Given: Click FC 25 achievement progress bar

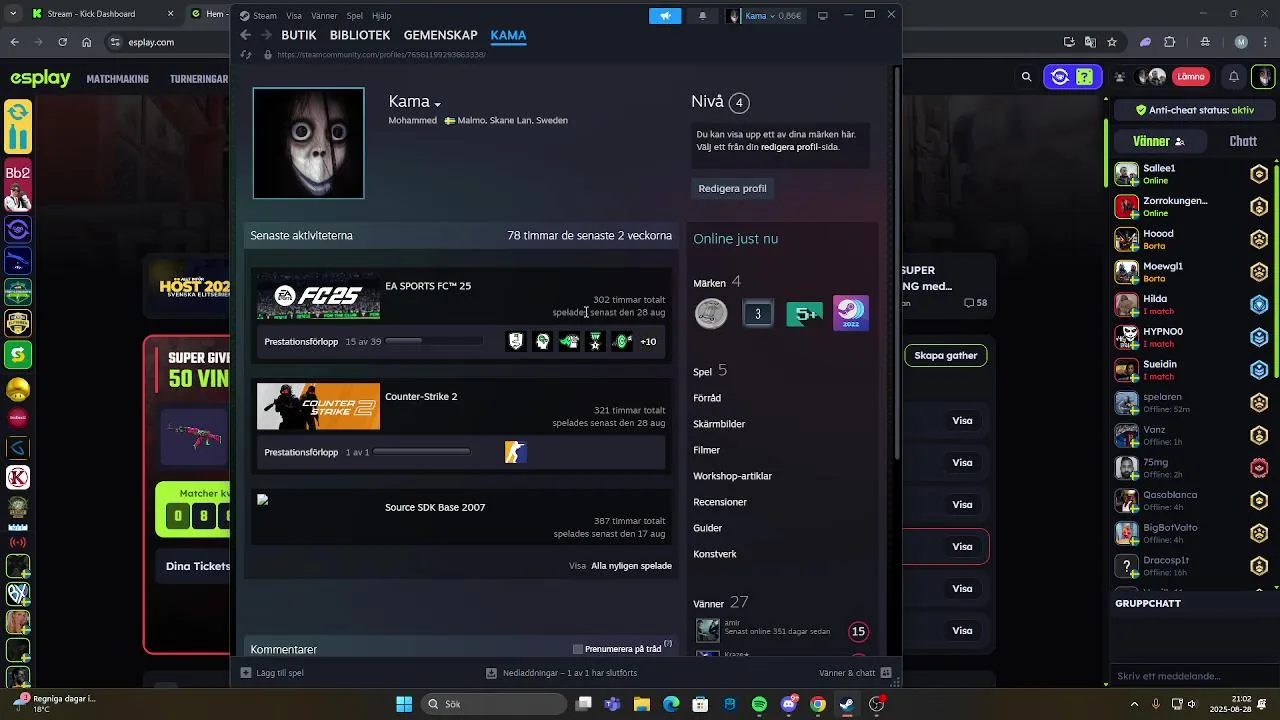Looking at the screenshot, I should pos(434,341).
